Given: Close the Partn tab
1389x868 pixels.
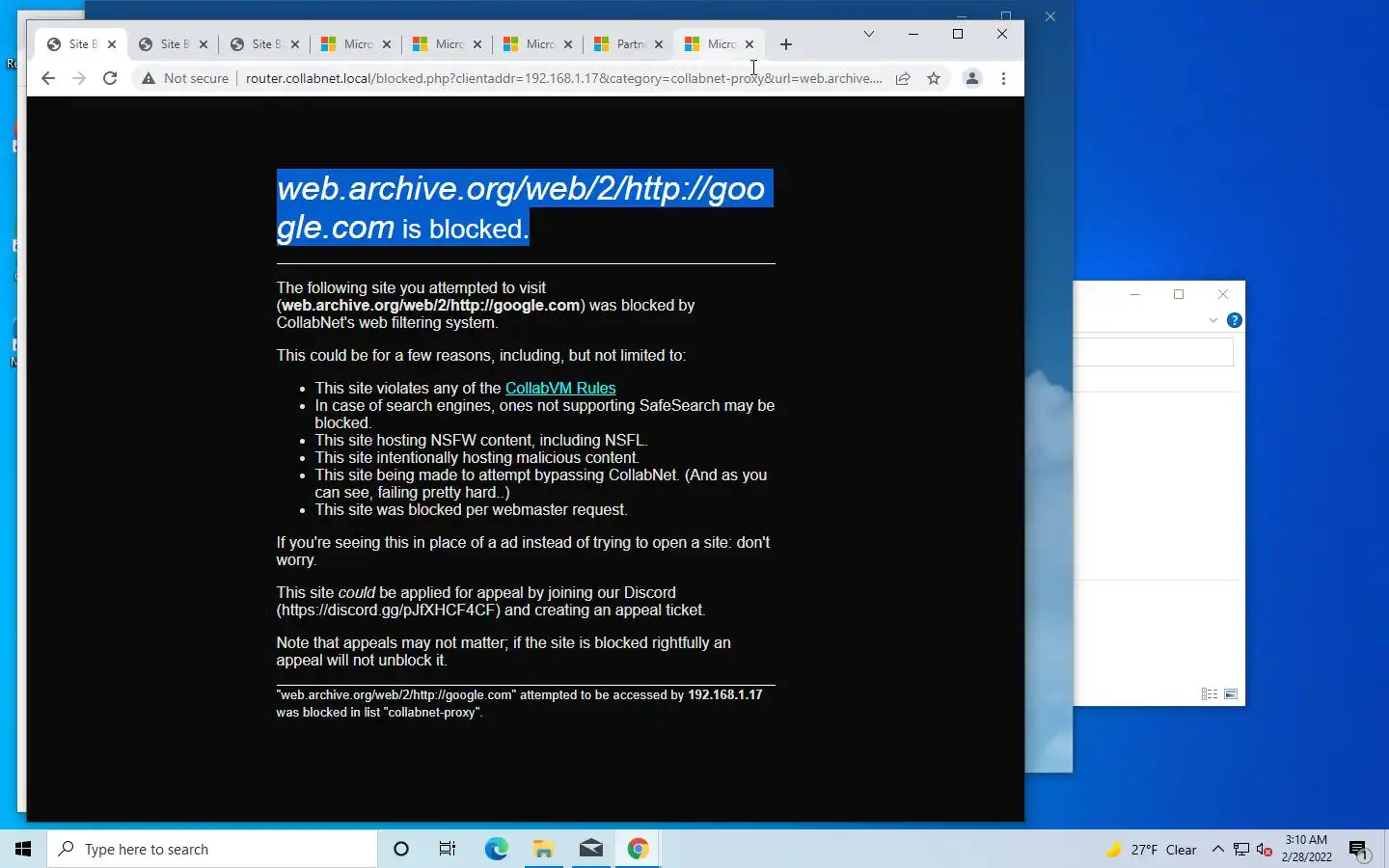Looking at the screenshot, I should click(659, 44).
